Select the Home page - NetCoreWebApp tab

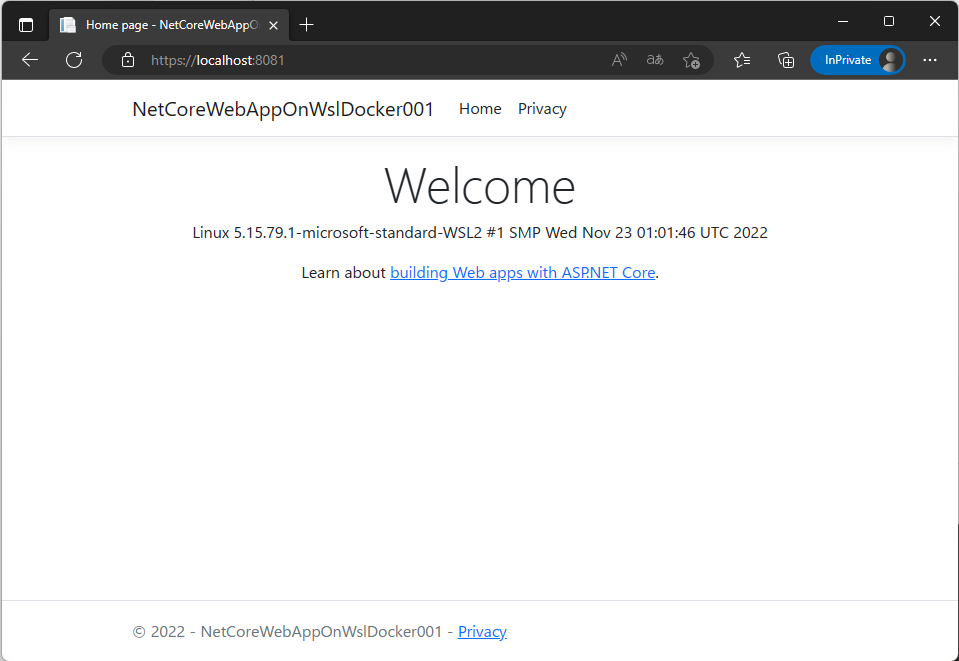click(169, 25)
